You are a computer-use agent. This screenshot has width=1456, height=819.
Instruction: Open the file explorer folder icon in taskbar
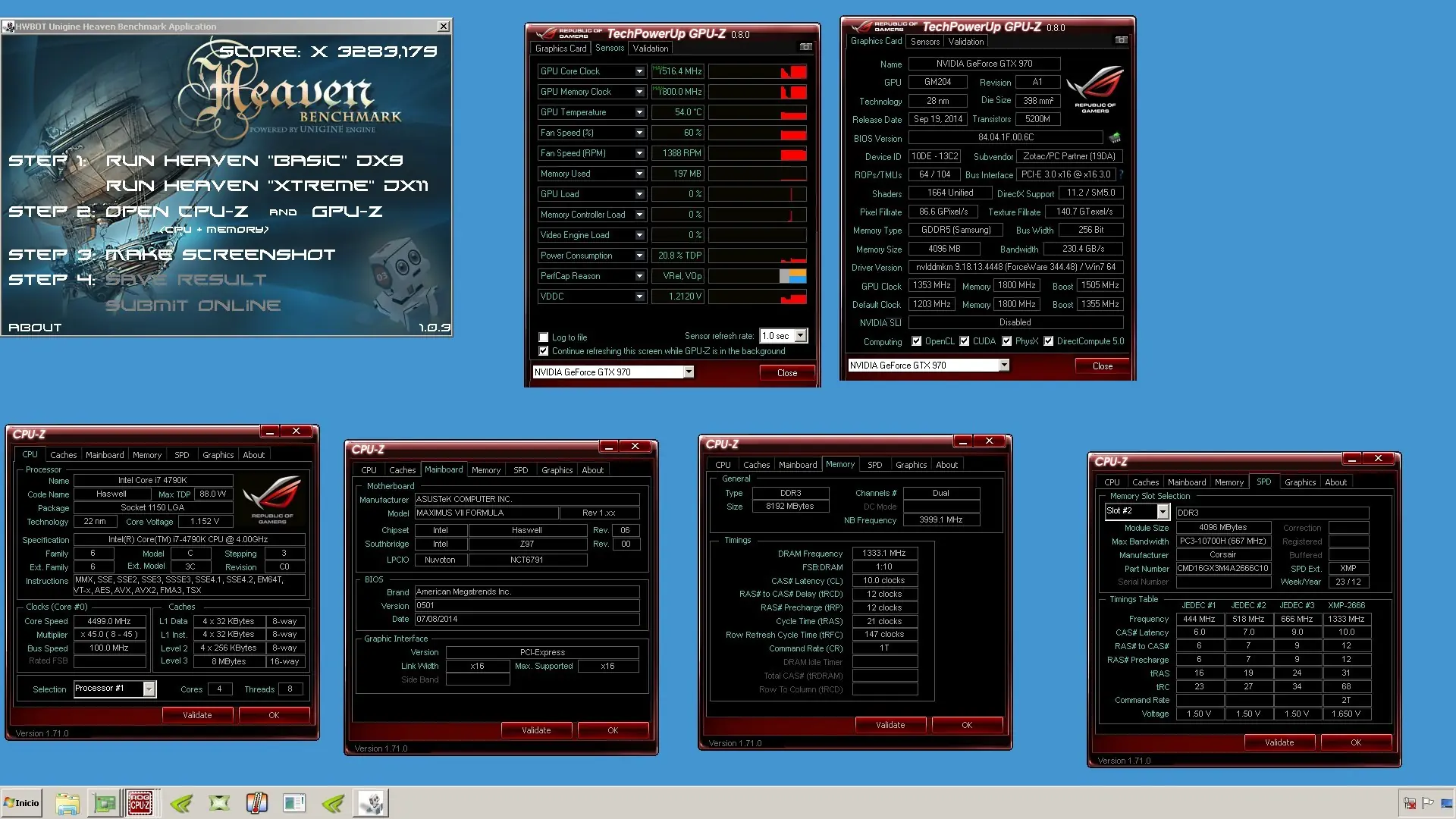[x=67, y=803]
